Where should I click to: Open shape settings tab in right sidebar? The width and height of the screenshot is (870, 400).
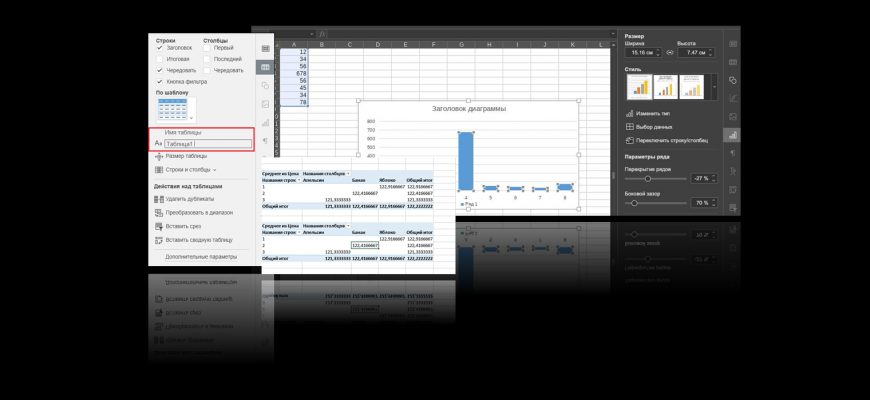click(x=732, y=80)
